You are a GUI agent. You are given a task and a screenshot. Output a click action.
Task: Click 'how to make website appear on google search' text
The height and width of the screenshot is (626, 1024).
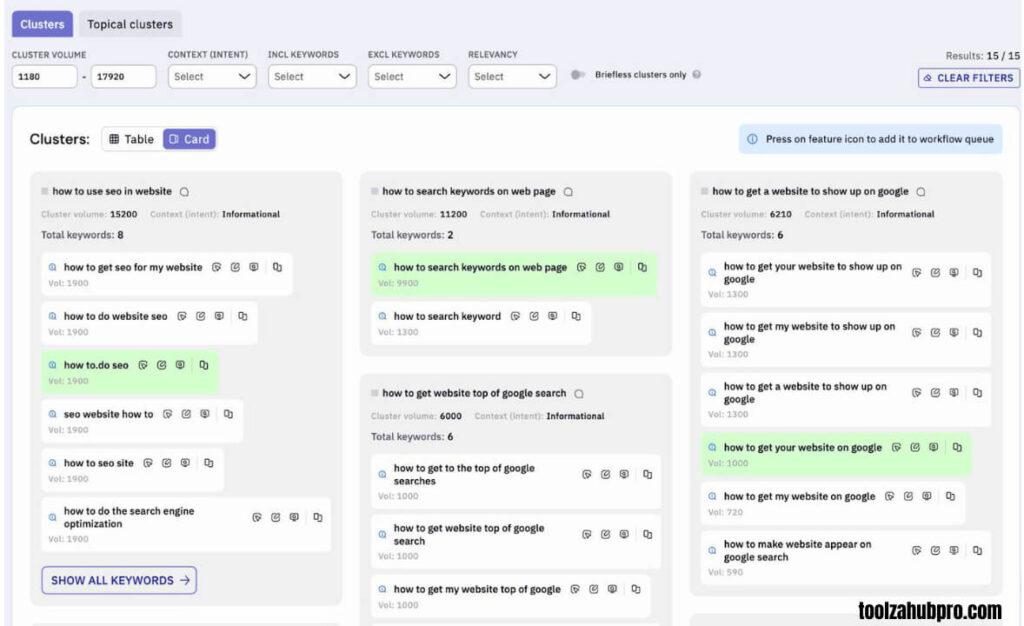[797, 550]
